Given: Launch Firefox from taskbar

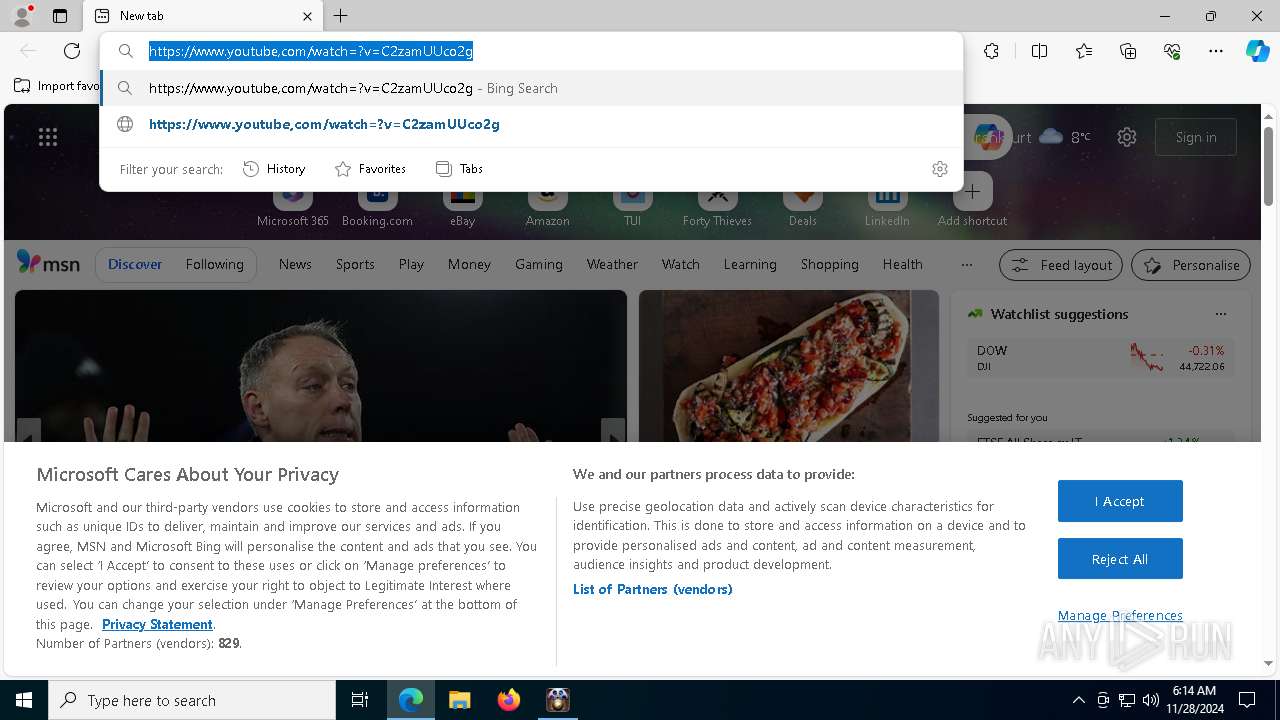Looking at the screenshot, I should (x=509, y=700).
